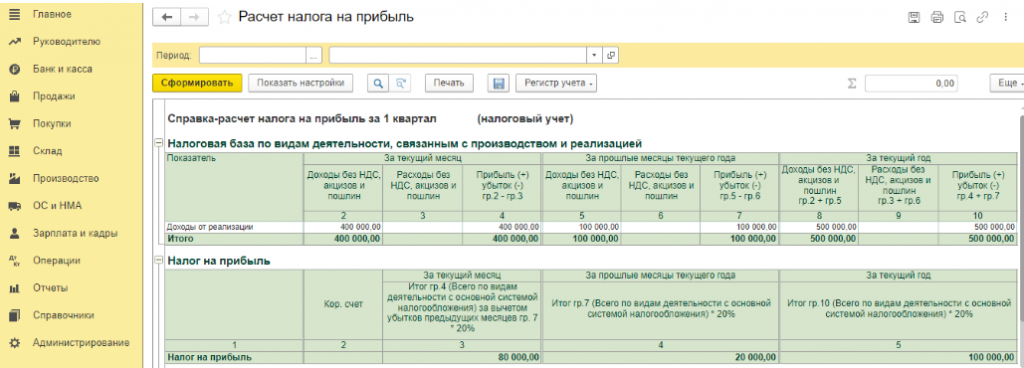Click the Сформировать button
This screenshot has height=368, width=1024.
pos(197,83)
